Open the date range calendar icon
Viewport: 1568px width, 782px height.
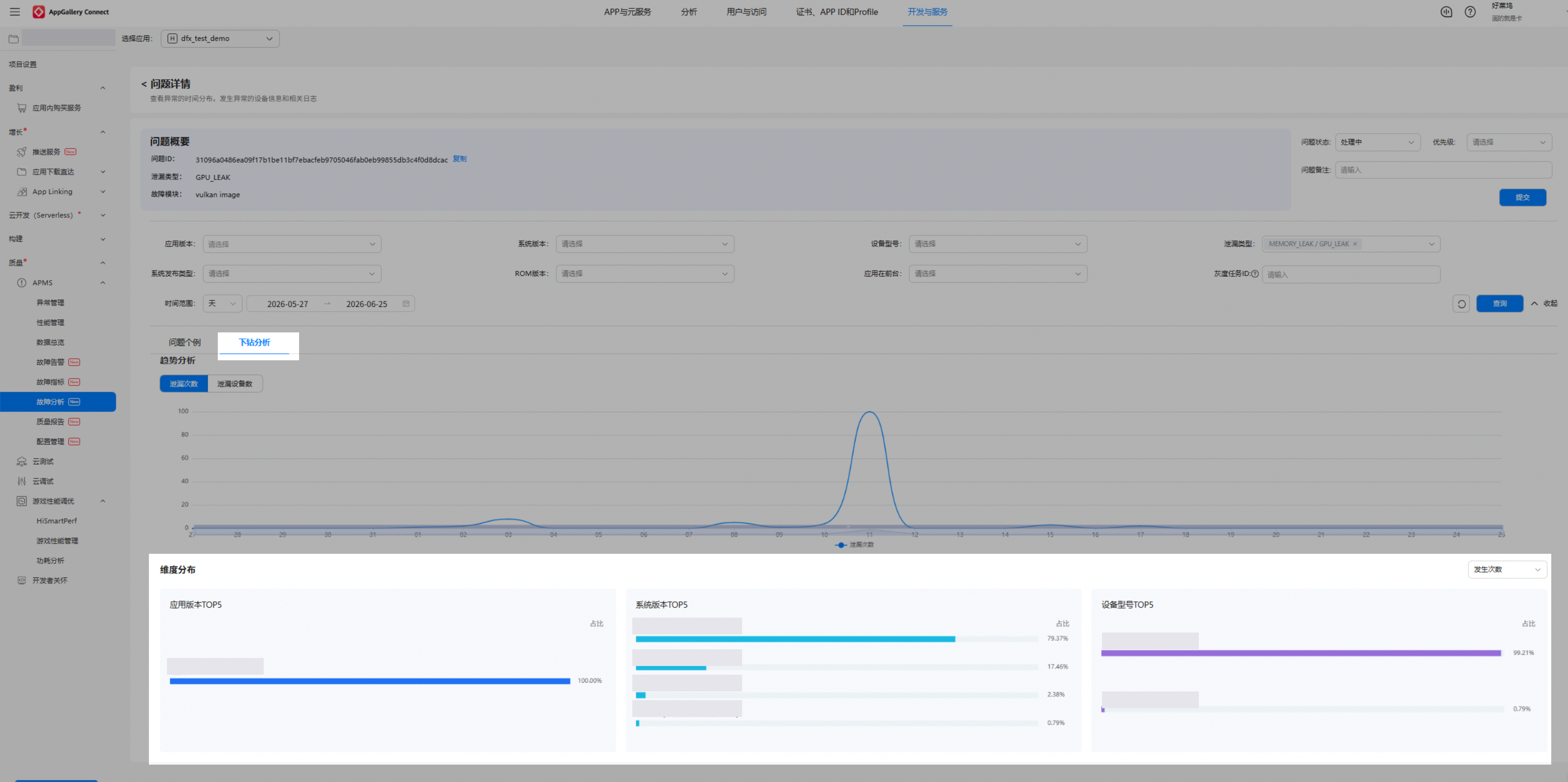click(x=406, y=304)
